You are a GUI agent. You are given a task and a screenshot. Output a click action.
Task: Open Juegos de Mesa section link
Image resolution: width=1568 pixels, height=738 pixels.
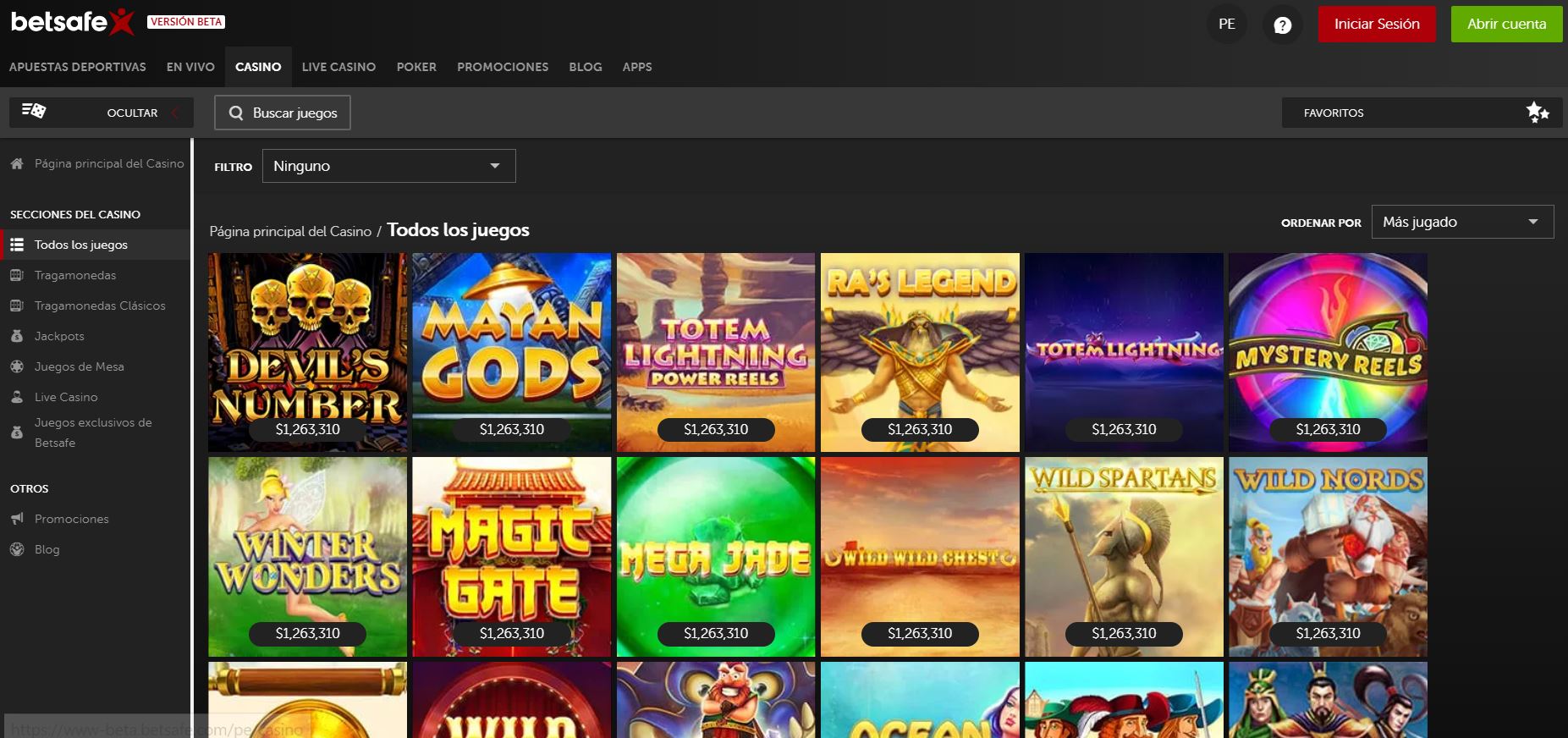(x=80, y=366)
